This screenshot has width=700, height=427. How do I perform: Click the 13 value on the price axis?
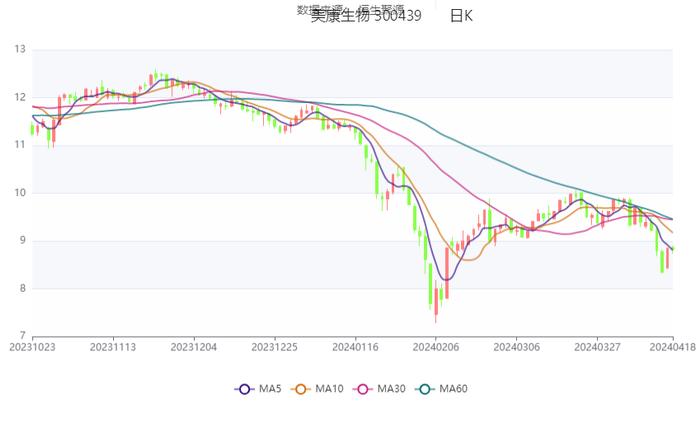click(20, 49)
